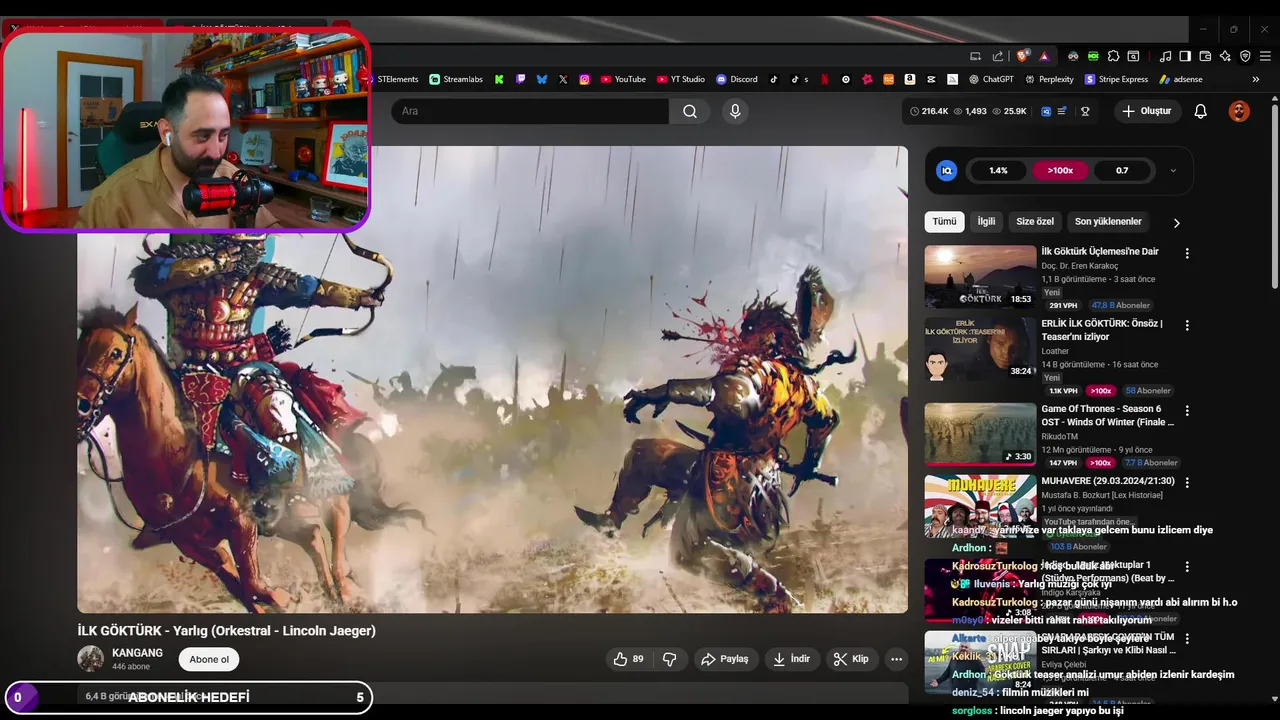Open options for MUHAVERE video
This screenshot has height=720, width=1280.
point(1187,482)
